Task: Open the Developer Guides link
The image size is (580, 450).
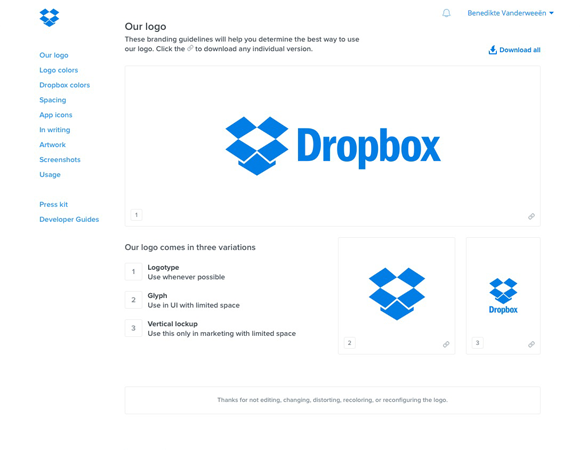Action: (69, 219)
